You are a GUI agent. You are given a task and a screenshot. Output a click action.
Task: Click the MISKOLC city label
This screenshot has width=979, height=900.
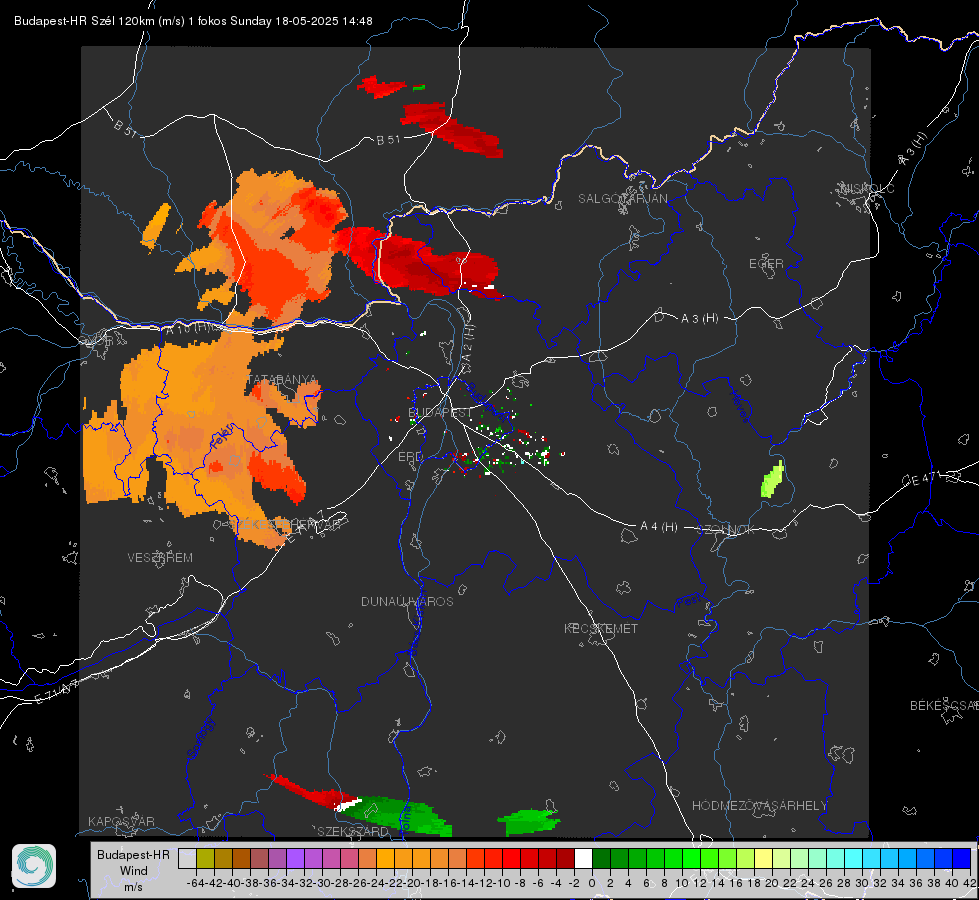pos(868,188)
